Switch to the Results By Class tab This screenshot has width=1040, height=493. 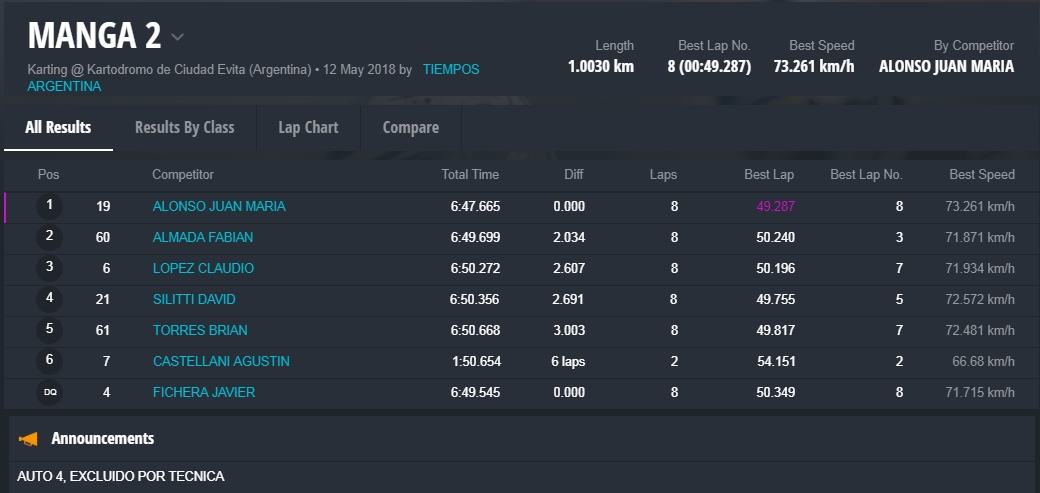184,127
